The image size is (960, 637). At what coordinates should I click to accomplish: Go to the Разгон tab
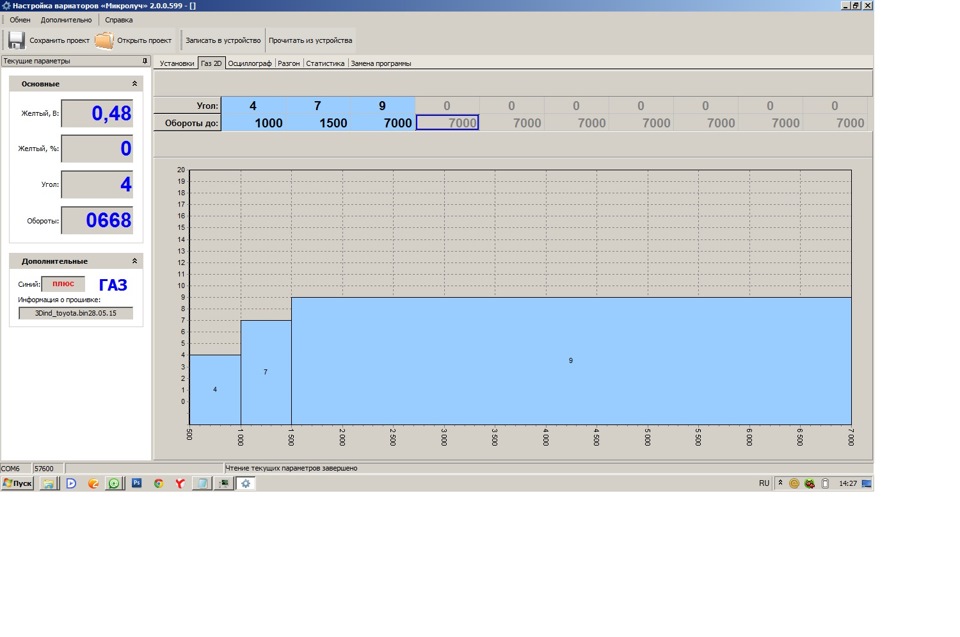tap(289, 63)
